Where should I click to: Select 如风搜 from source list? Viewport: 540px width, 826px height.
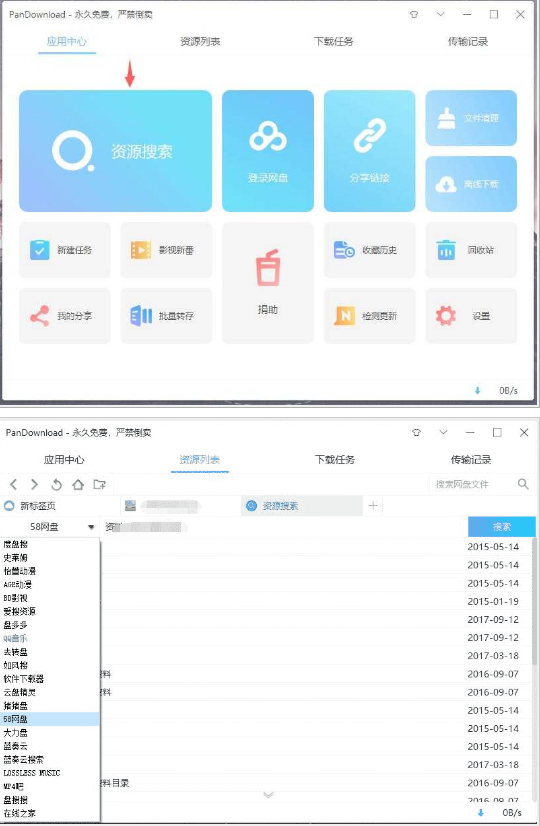50,665
